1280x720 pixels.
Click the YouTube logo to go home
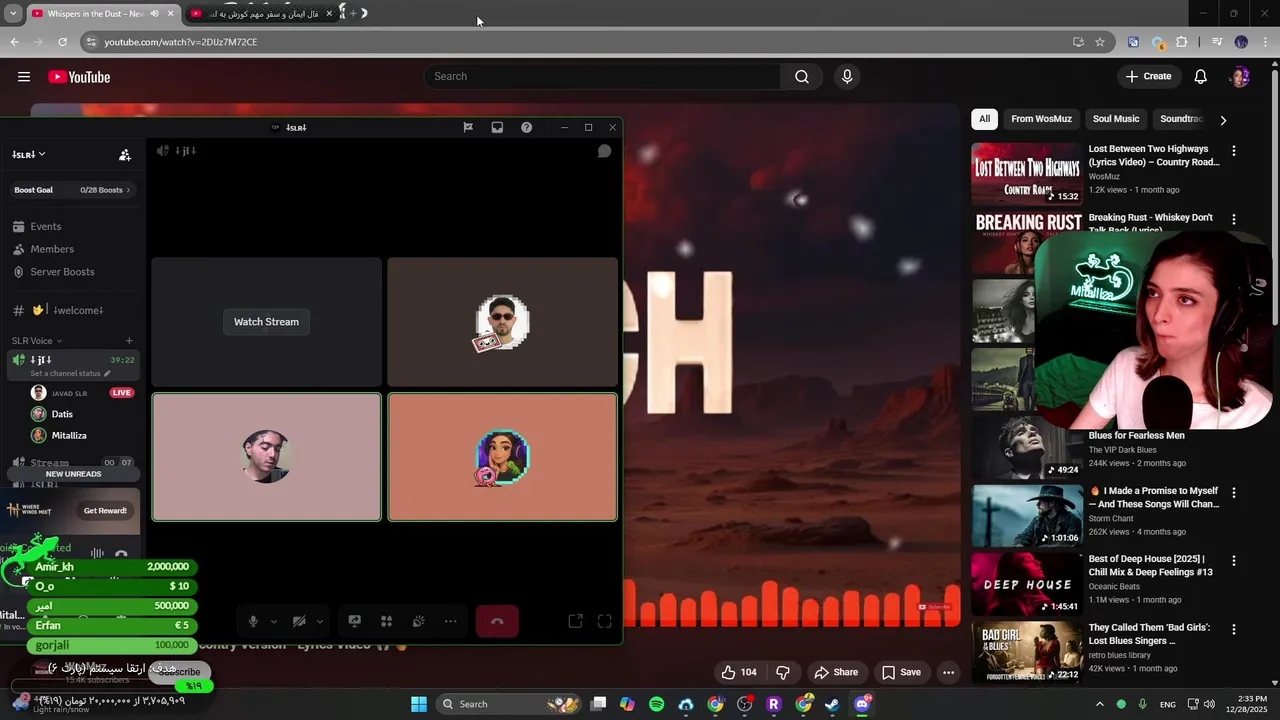coord(79,77)
